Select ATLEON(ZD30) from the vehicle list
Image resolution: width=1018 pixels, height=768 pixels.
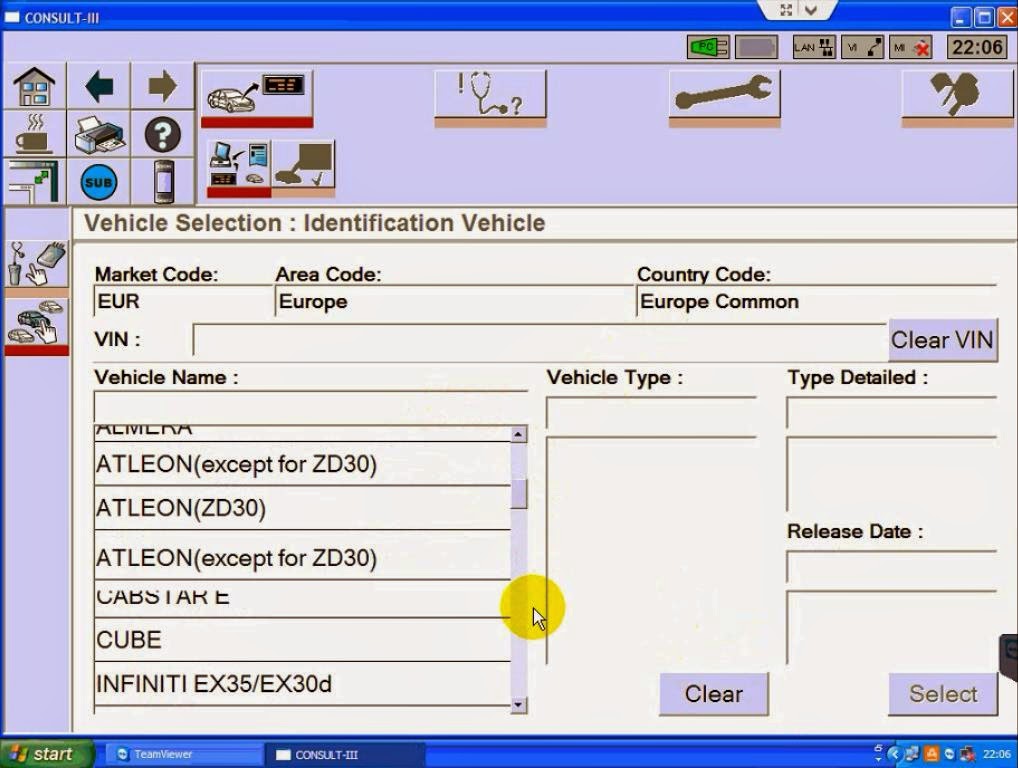coord(303,508)
